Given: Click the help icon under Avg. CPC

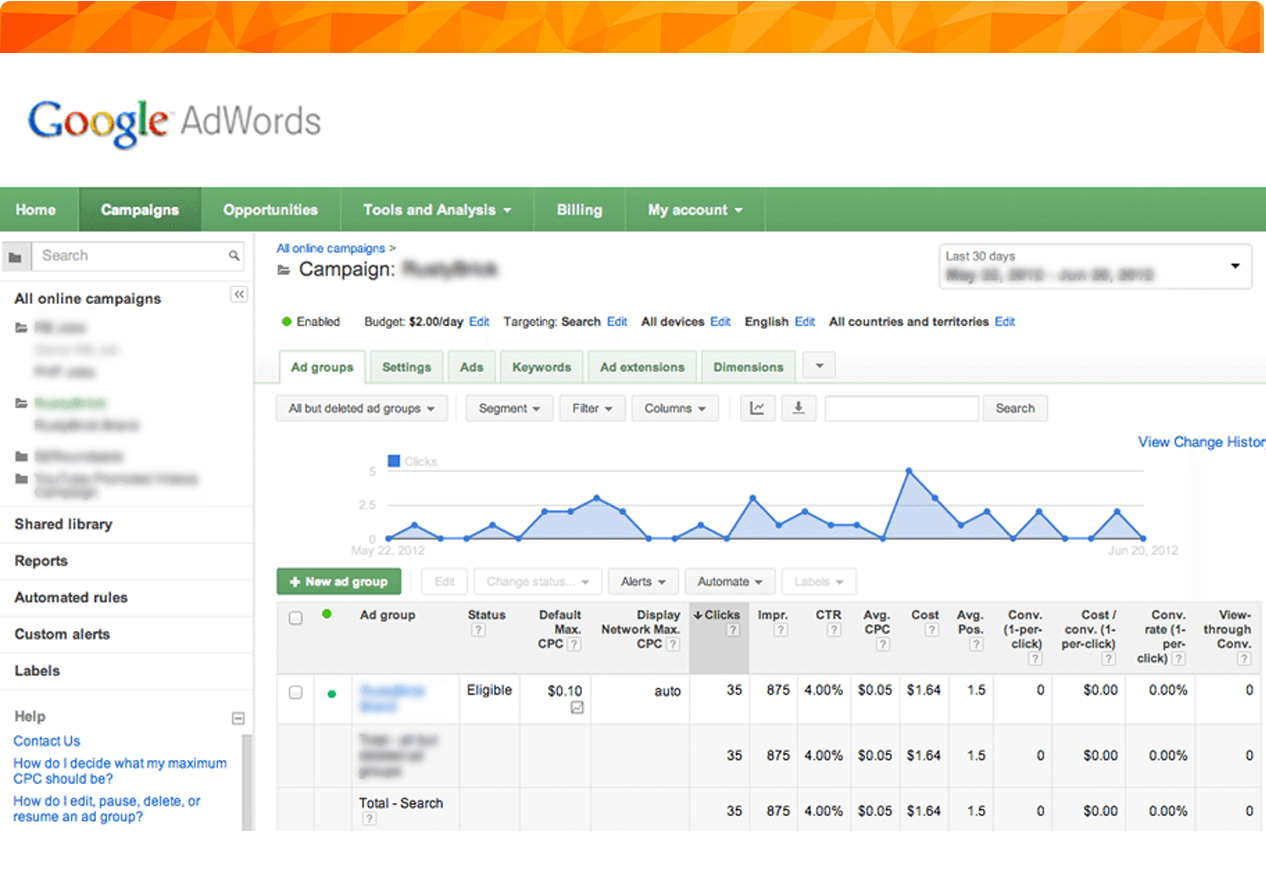Looking at the screenshot, I should click(x=883, y=645).
